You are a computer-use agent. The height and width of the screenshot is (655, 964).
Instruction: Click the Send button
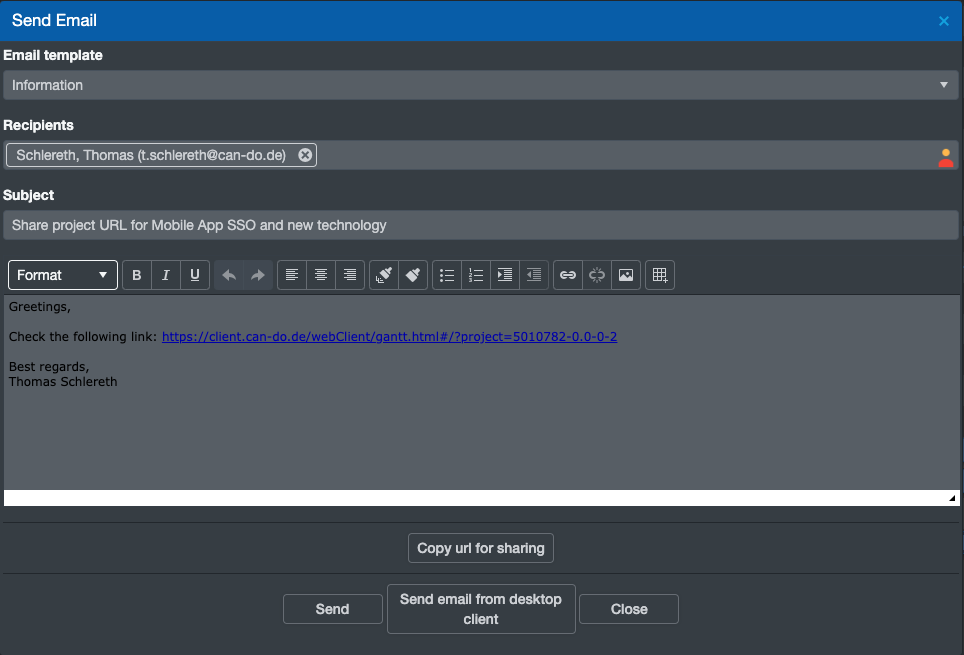(x=333, y=609)
